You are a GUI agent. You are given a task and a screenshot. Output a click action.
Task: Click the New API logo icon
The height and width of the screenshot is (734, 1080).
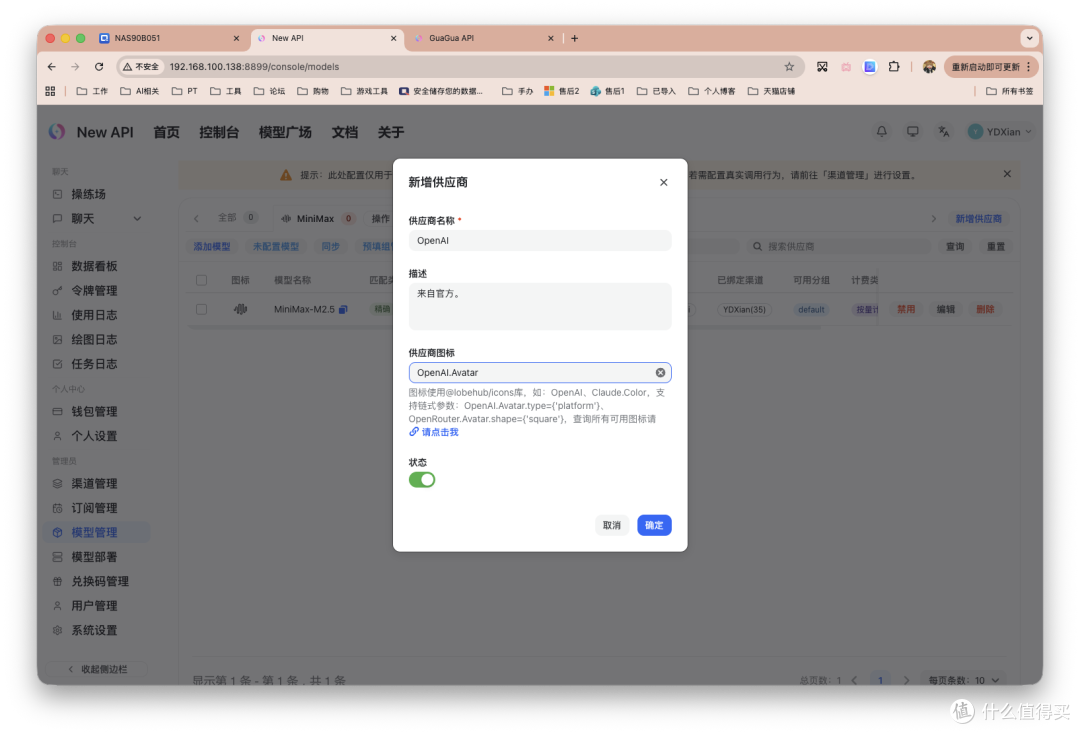click(x=57, y=132)
